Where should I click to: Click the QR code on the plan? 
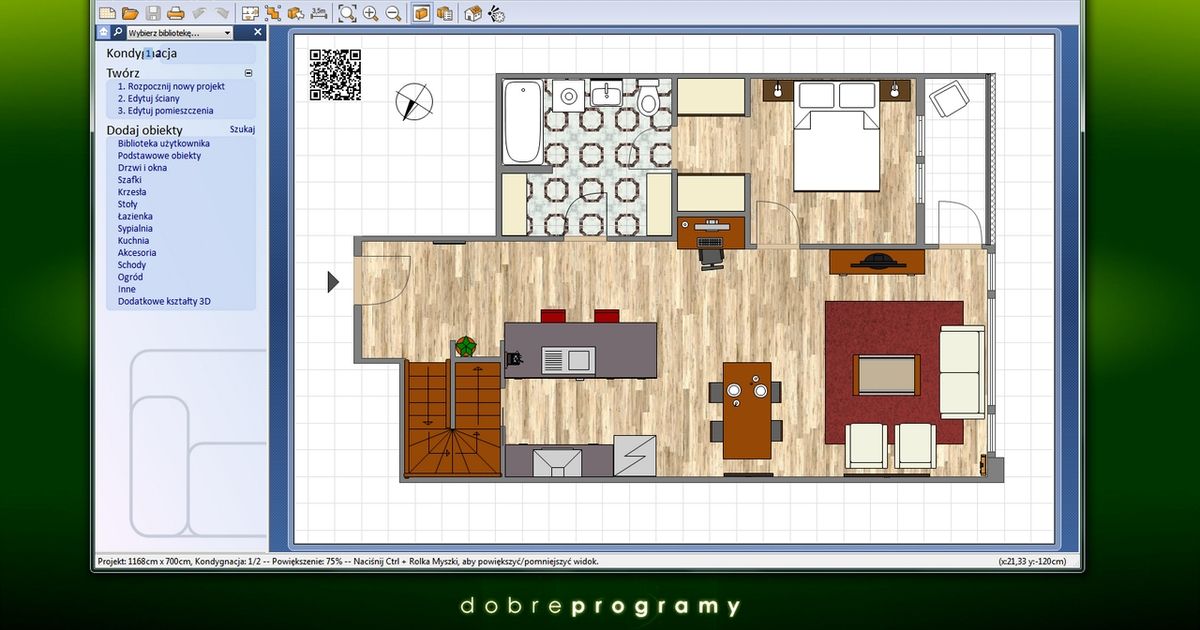tap(335, 75)
